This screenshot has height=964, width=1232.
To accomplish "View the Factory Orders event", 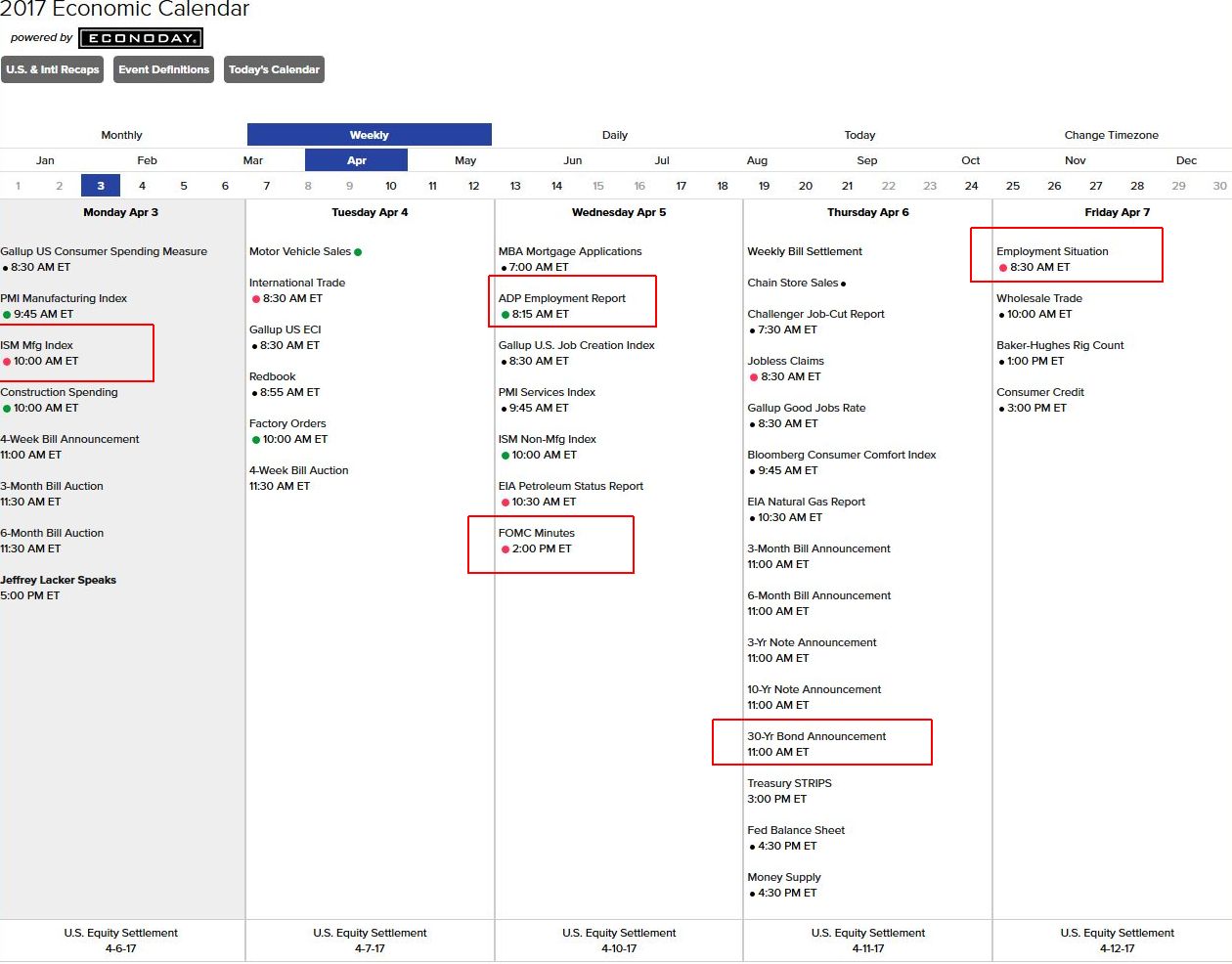I will pos(287,423).
